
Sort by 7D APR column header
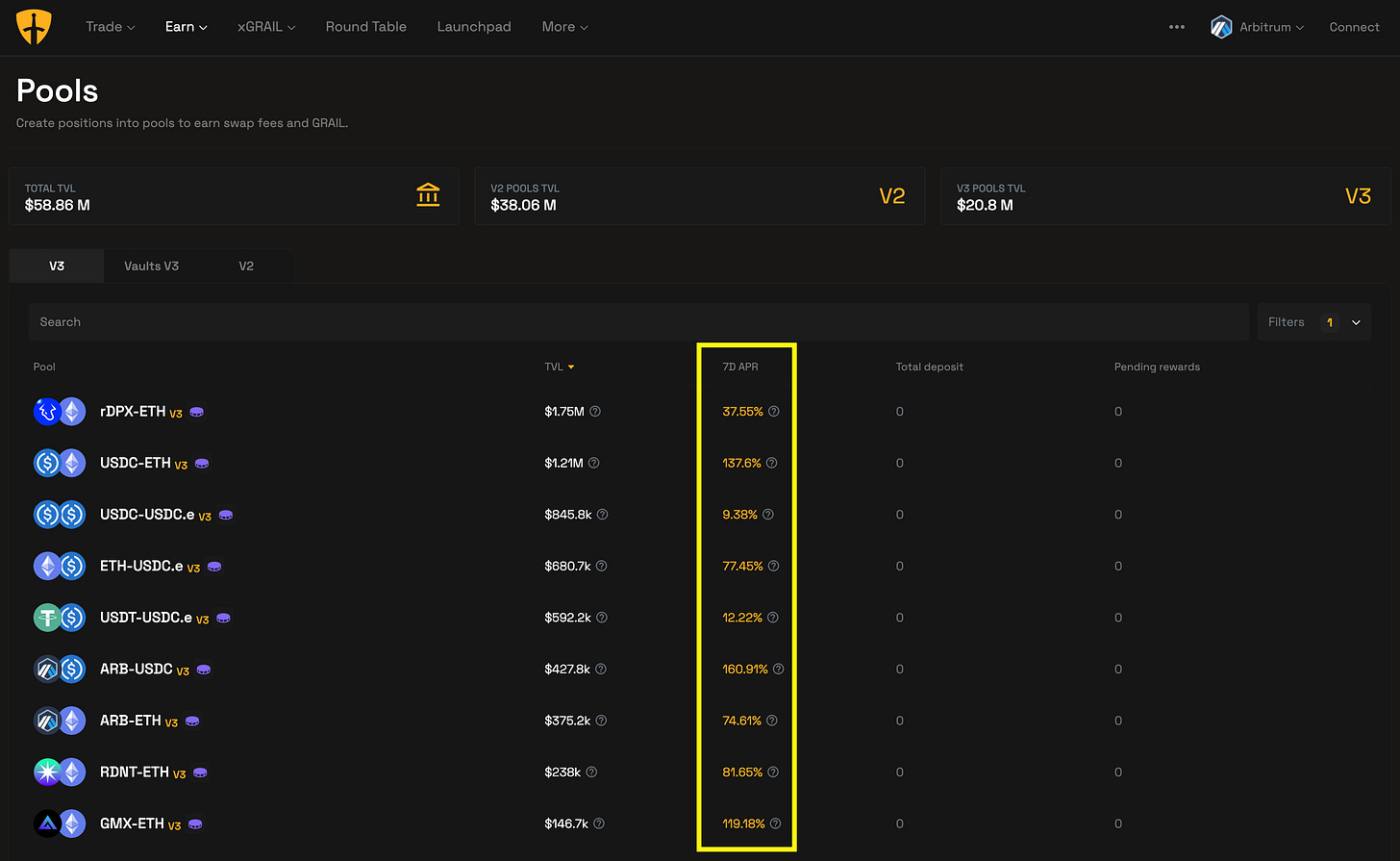click(740, 367)
